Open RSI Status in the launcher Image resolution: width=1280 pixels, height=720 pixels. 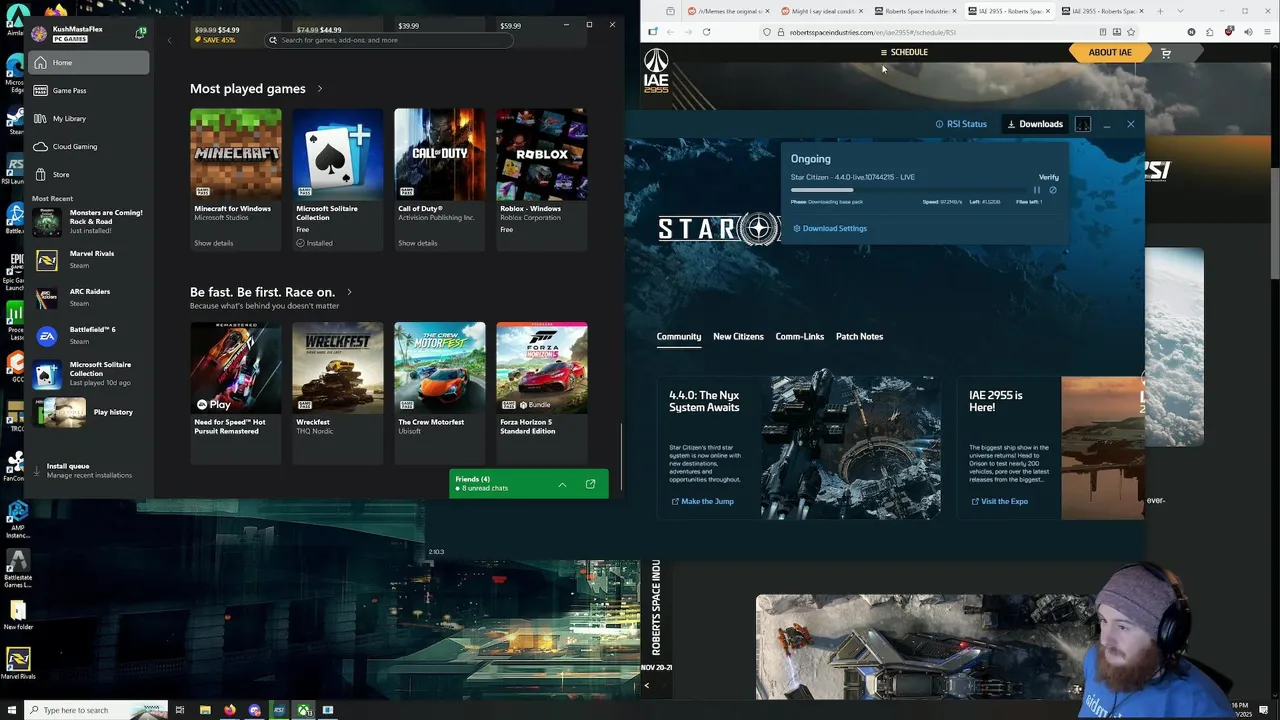pos(961,124)
